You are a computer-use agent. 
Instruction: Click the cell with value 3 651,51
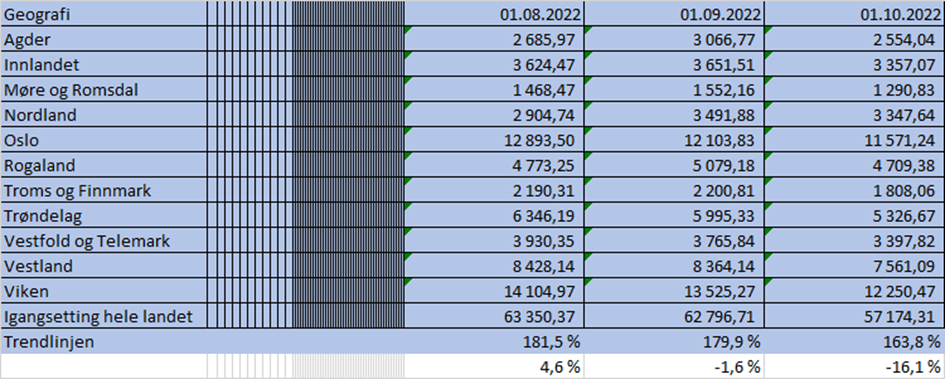click(673, 64)
